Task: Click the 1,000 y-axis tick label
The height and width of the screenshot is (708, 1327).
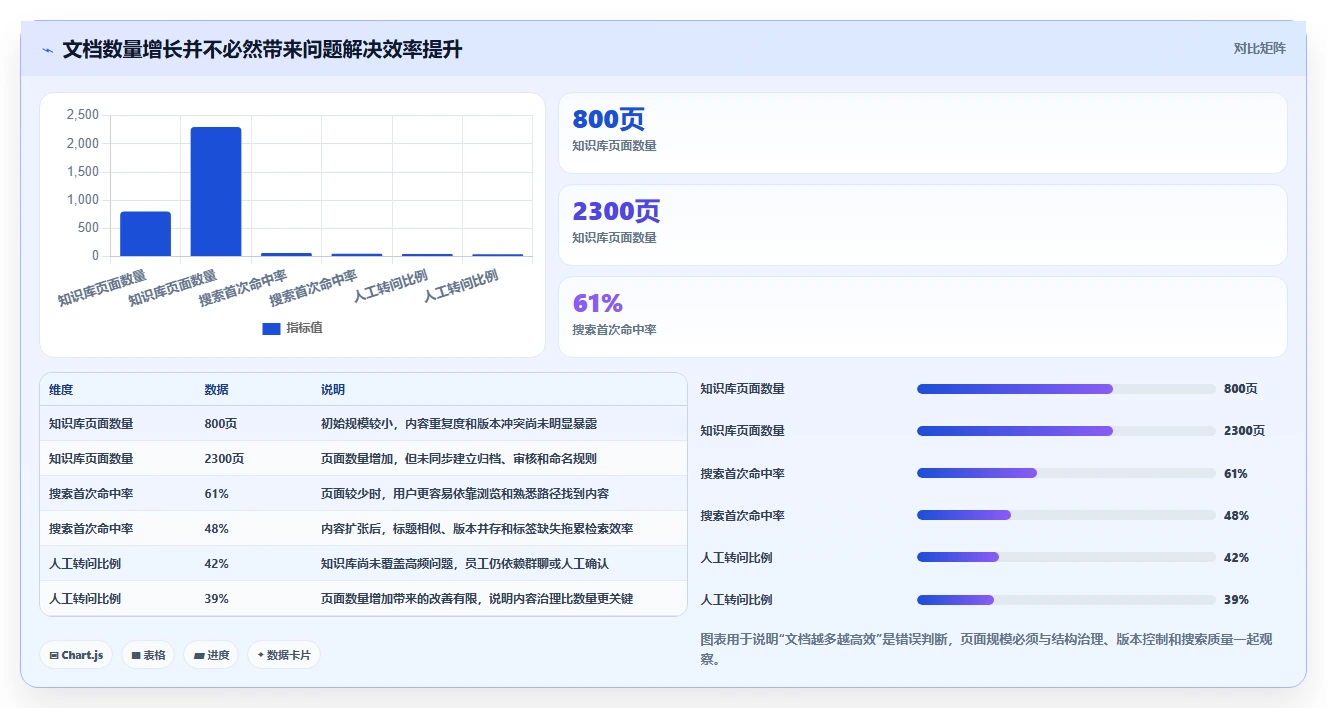Action: click(x=82, y=200)
